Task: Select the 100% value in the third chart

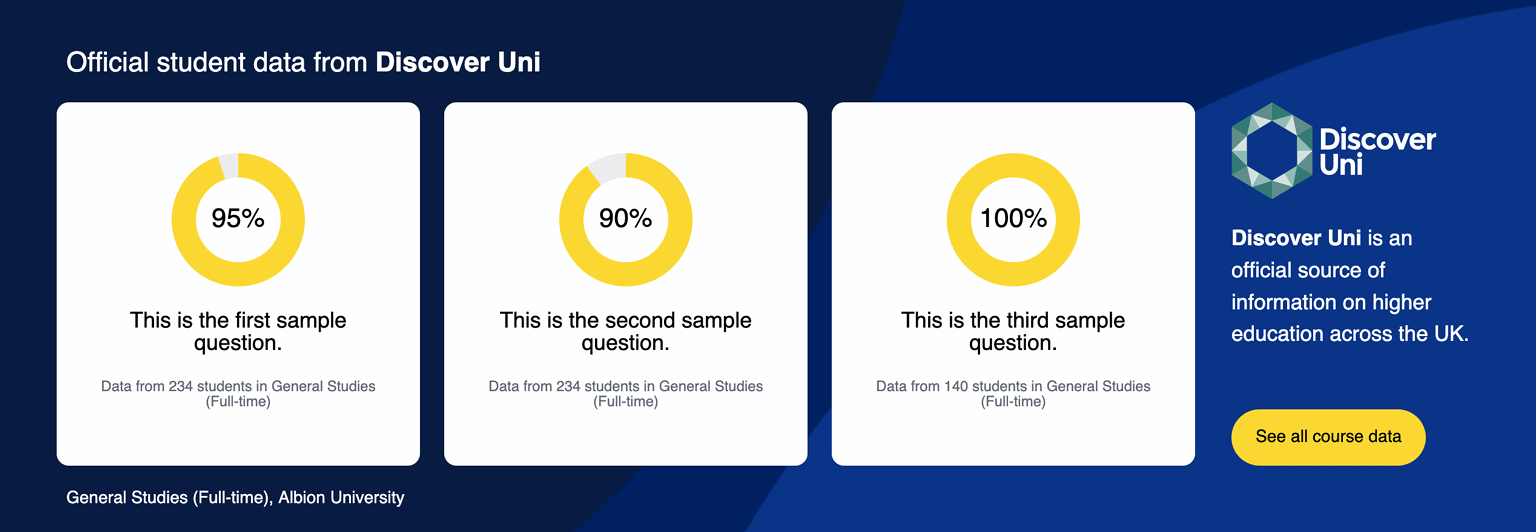Action: click(1013, 218)
